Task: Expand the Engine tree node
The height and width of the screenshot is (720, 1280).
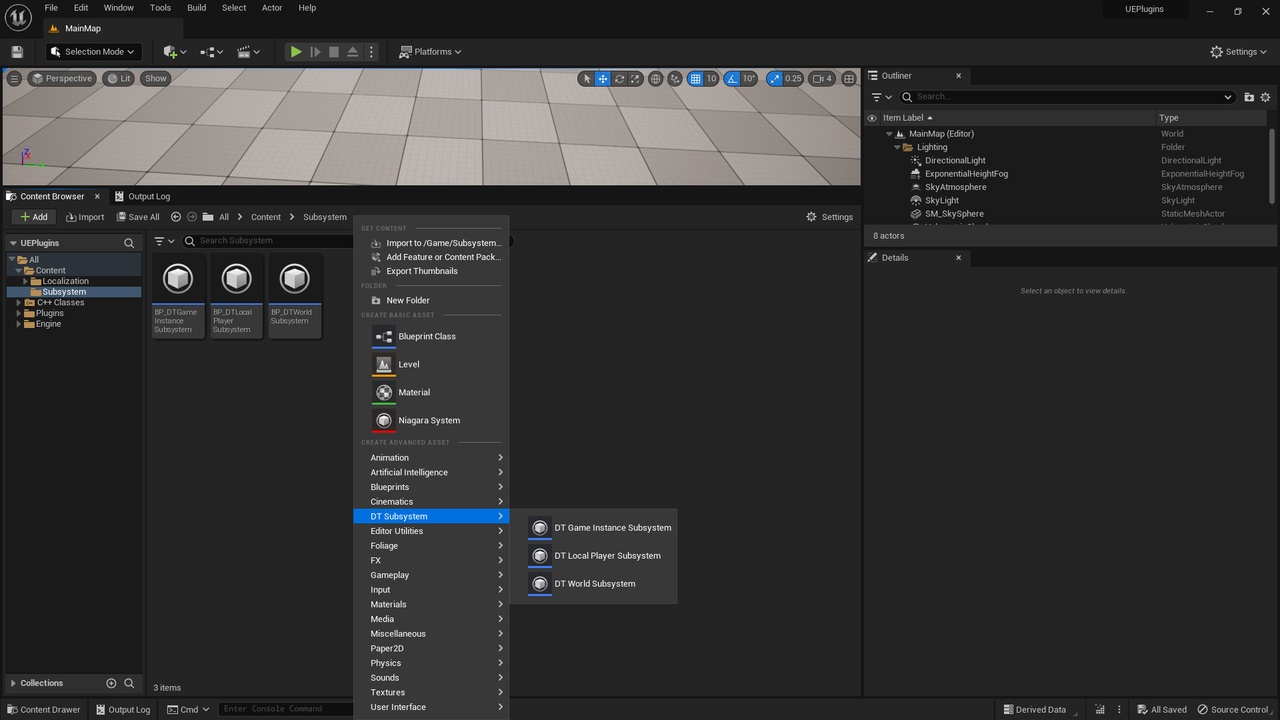Action: pyautogui.click(x=18, y=324)
